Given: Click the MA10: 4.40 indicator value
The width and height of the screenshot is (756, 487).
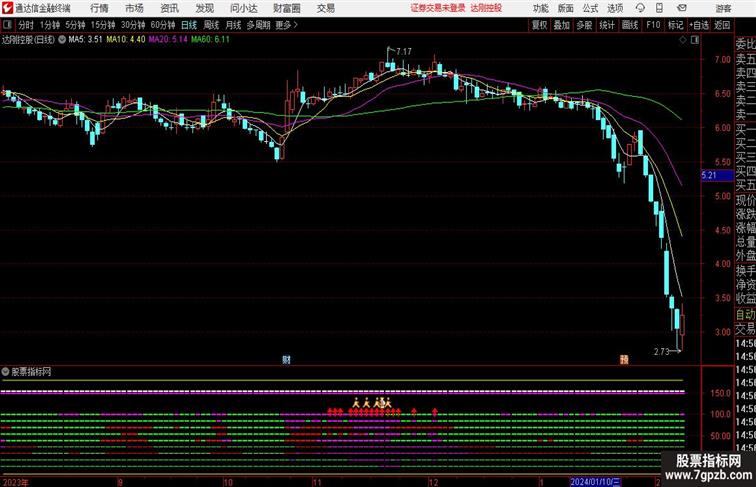Looking at the screenshot, I should coord(126,40).
